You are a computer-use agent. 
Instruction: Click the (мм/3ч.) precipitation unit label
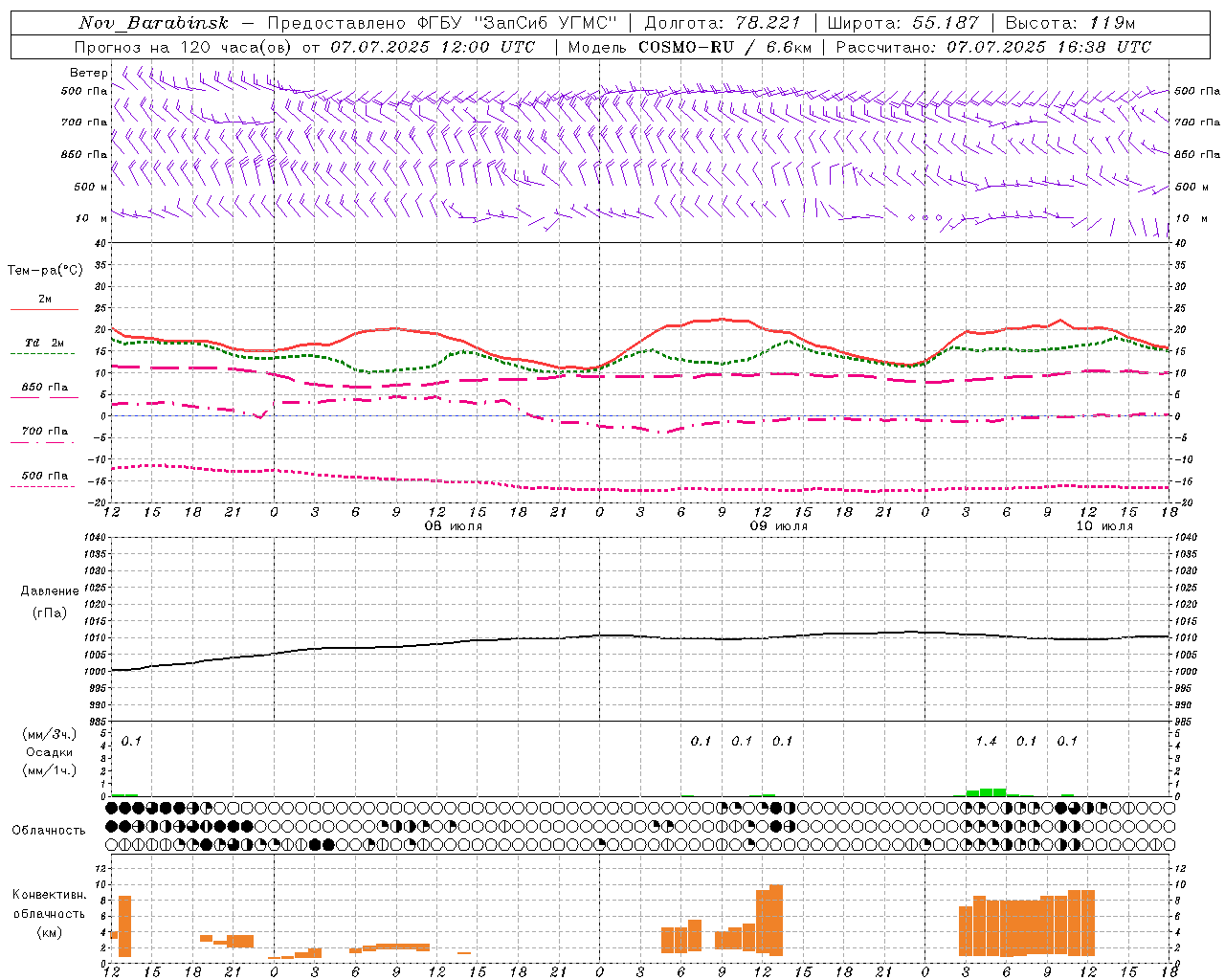point(49,734)
